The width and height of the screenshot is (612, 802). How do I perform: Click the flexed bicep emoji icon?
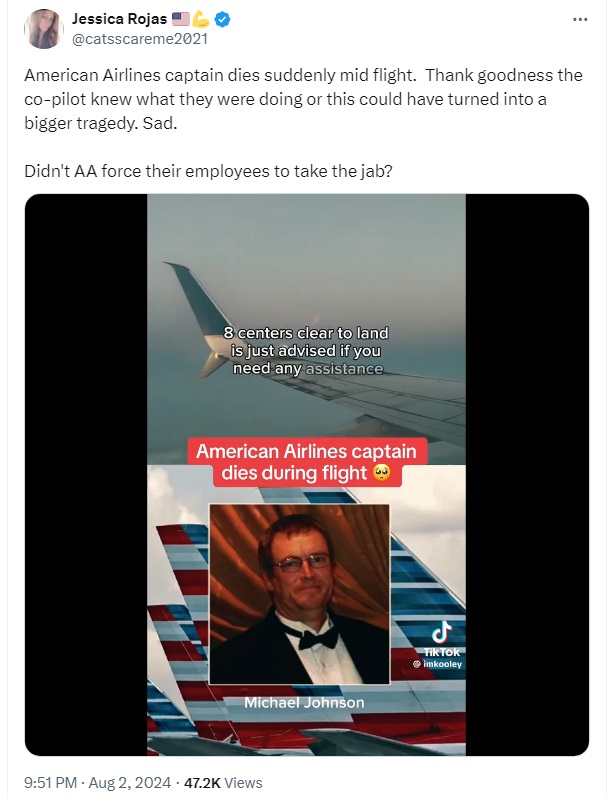[201, 19]
